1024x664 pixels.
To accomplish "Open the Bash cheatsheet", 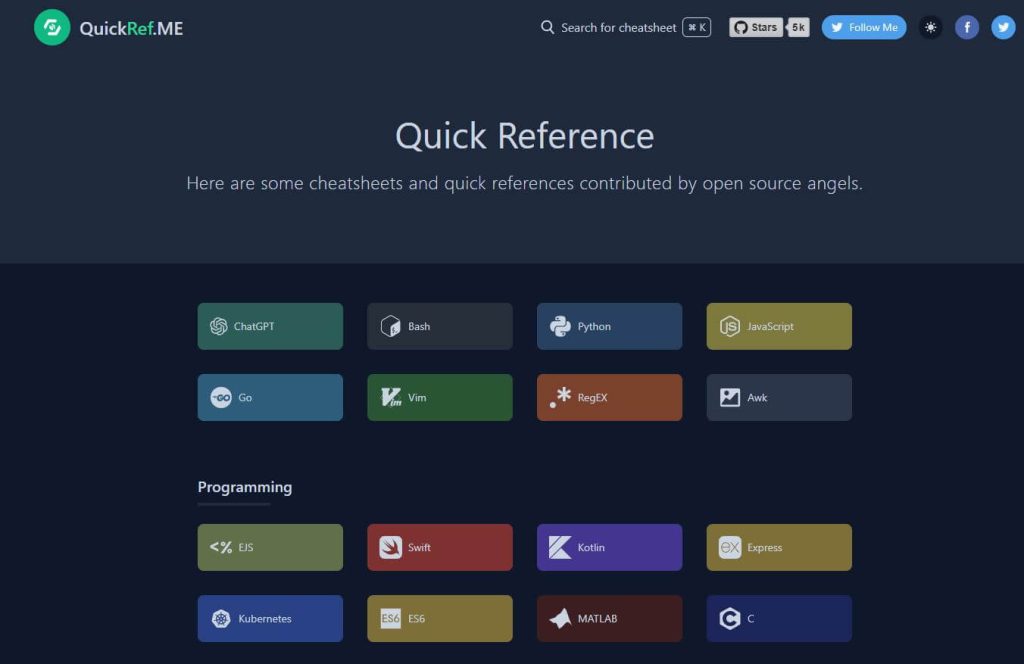I will 439,326.
